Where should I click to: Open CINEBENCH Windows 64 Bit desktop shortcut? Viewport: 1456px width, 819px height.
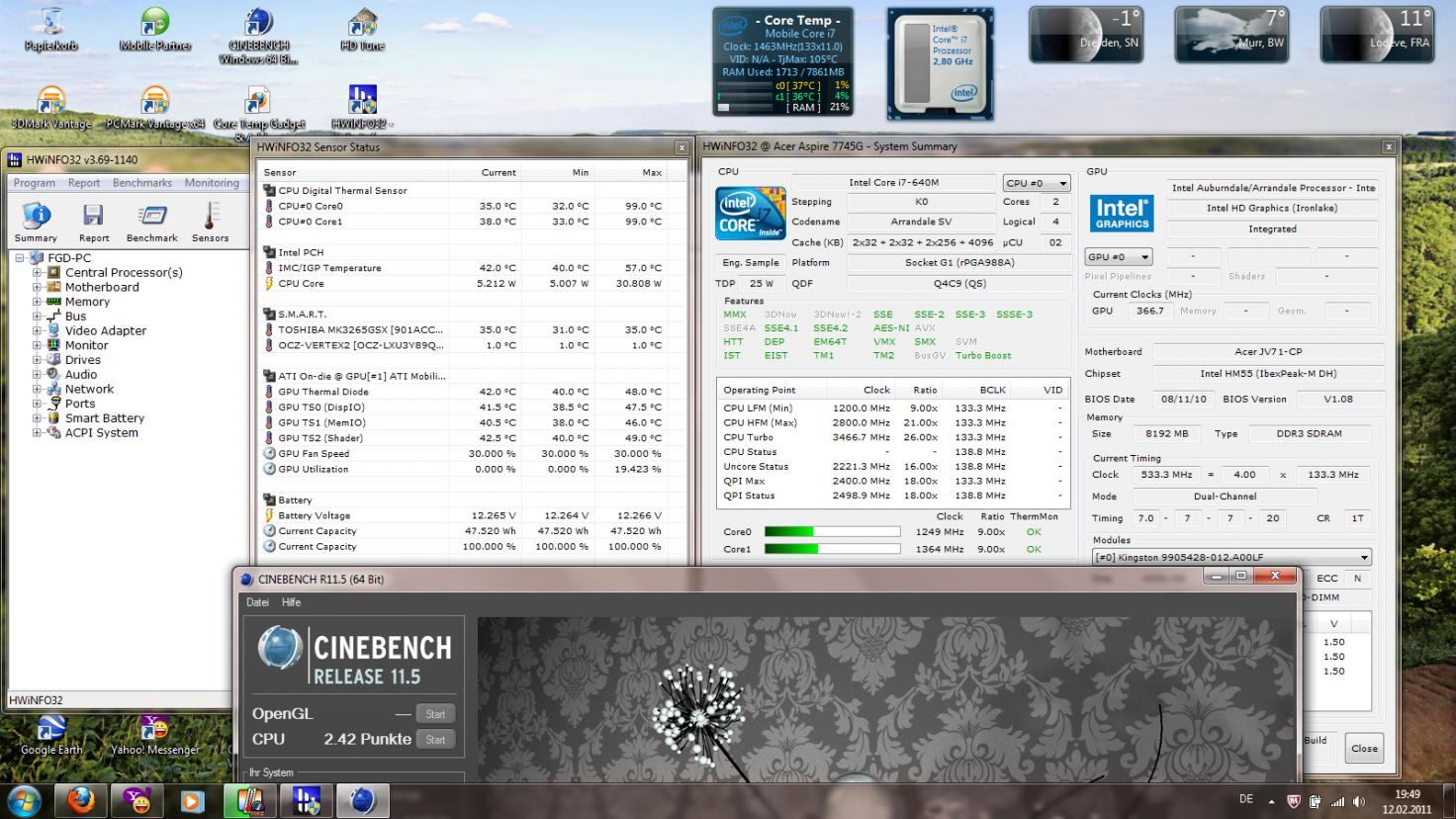click(x=258, y=37)
